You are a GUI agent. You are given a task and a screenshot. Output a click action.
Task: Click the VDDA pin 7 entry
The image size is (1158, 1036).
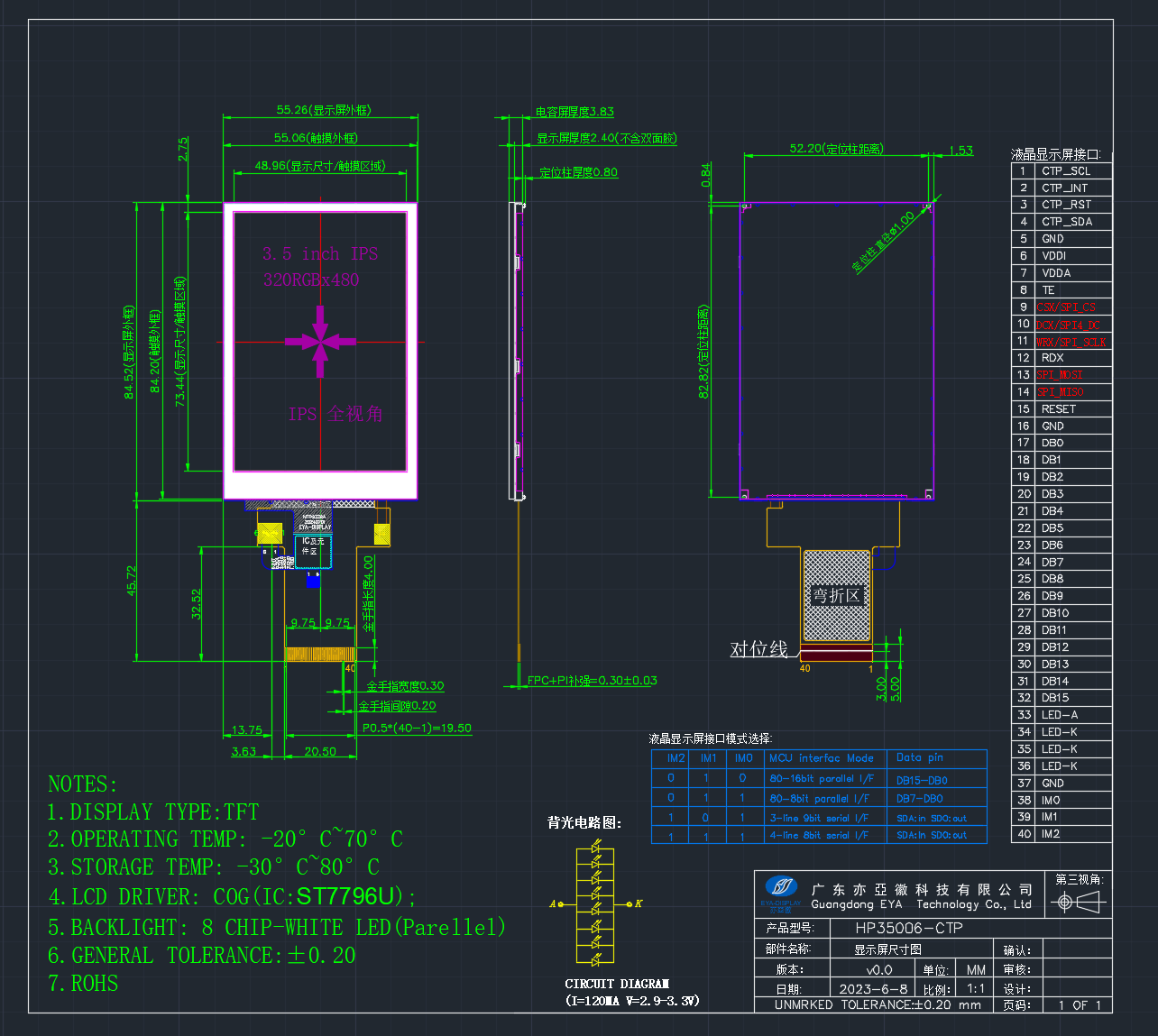coord(1056,273)
